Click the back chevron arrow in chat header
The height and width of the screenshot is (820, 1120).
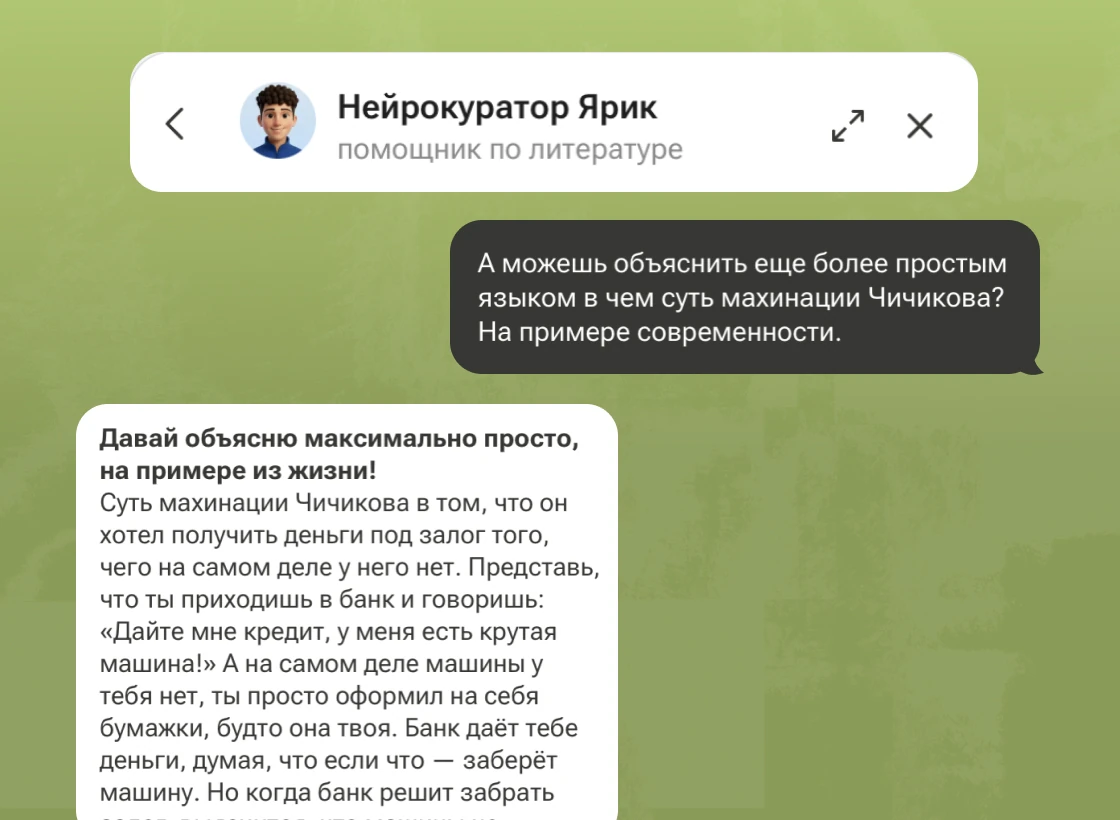click(x=175, y=124)
